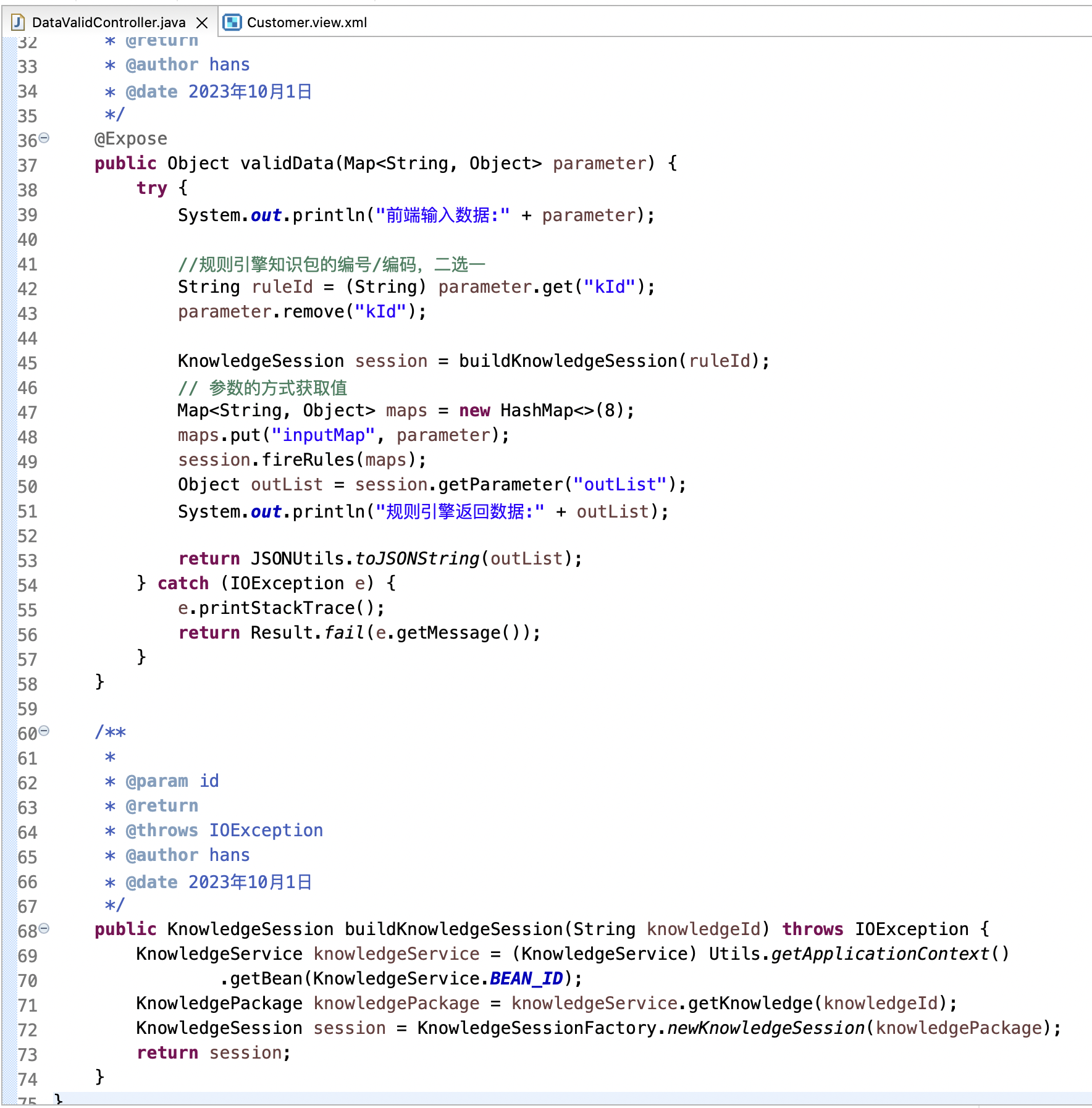
Task: Click the BEAN_ID constant
Action: click(526, 979)
